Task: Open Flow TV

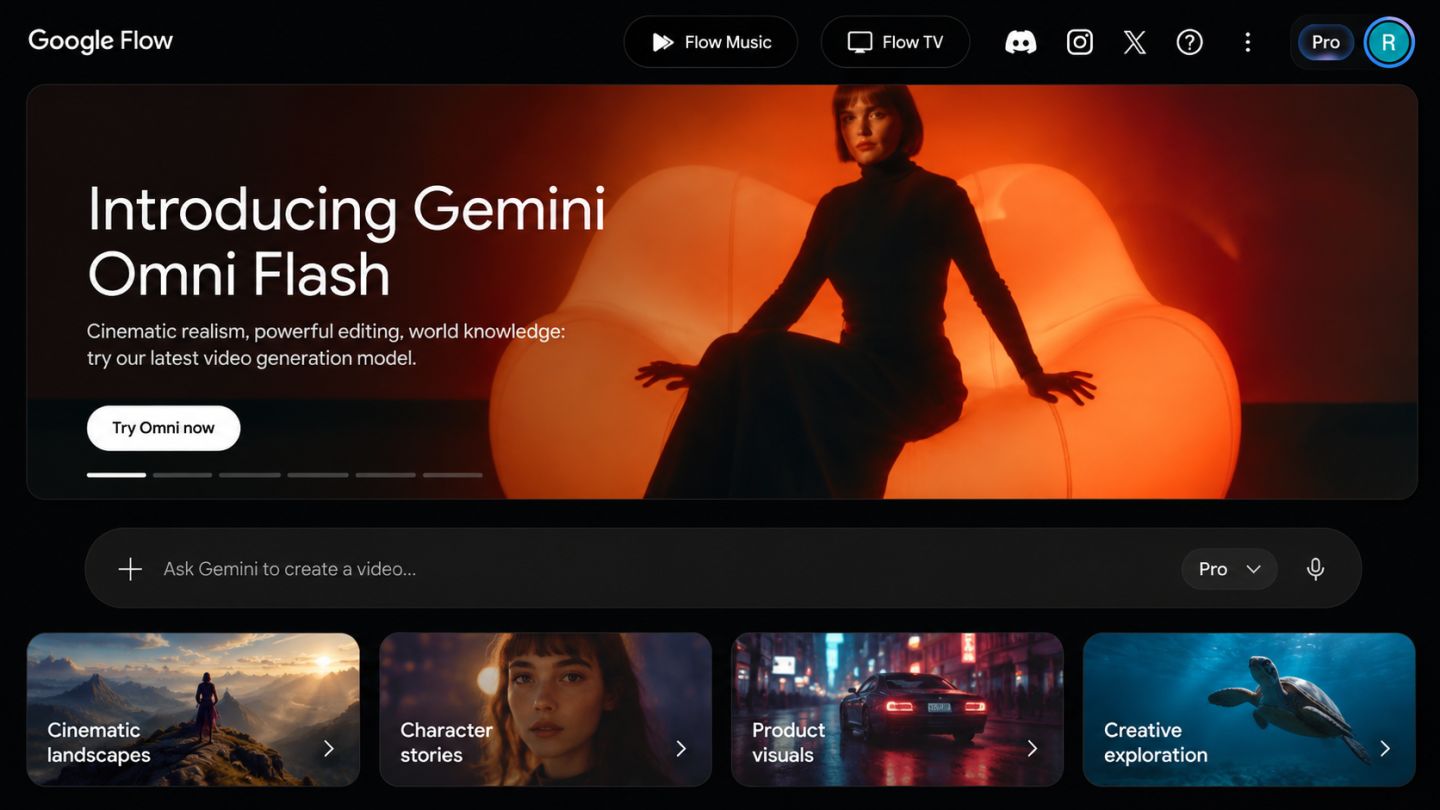Action: coord(895,42)
